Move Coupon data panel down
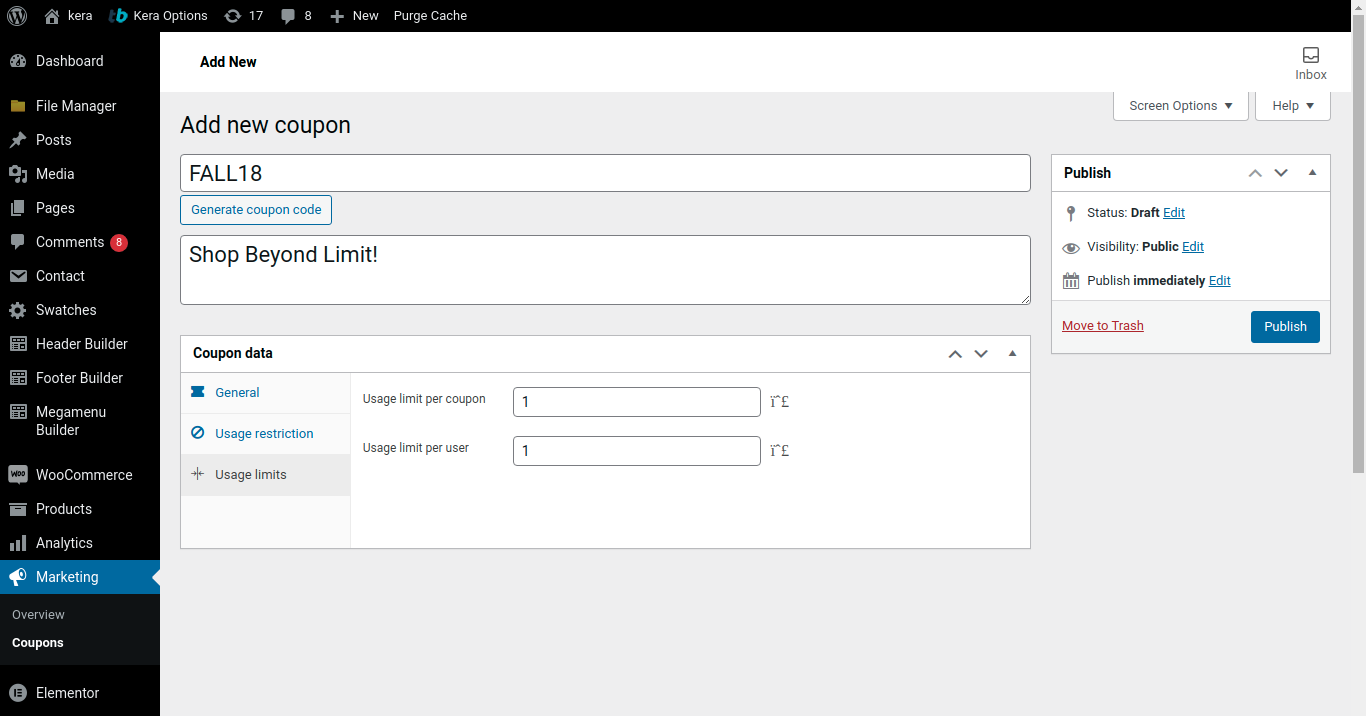This screenshot has width=1366, height=716. (981, 354)
